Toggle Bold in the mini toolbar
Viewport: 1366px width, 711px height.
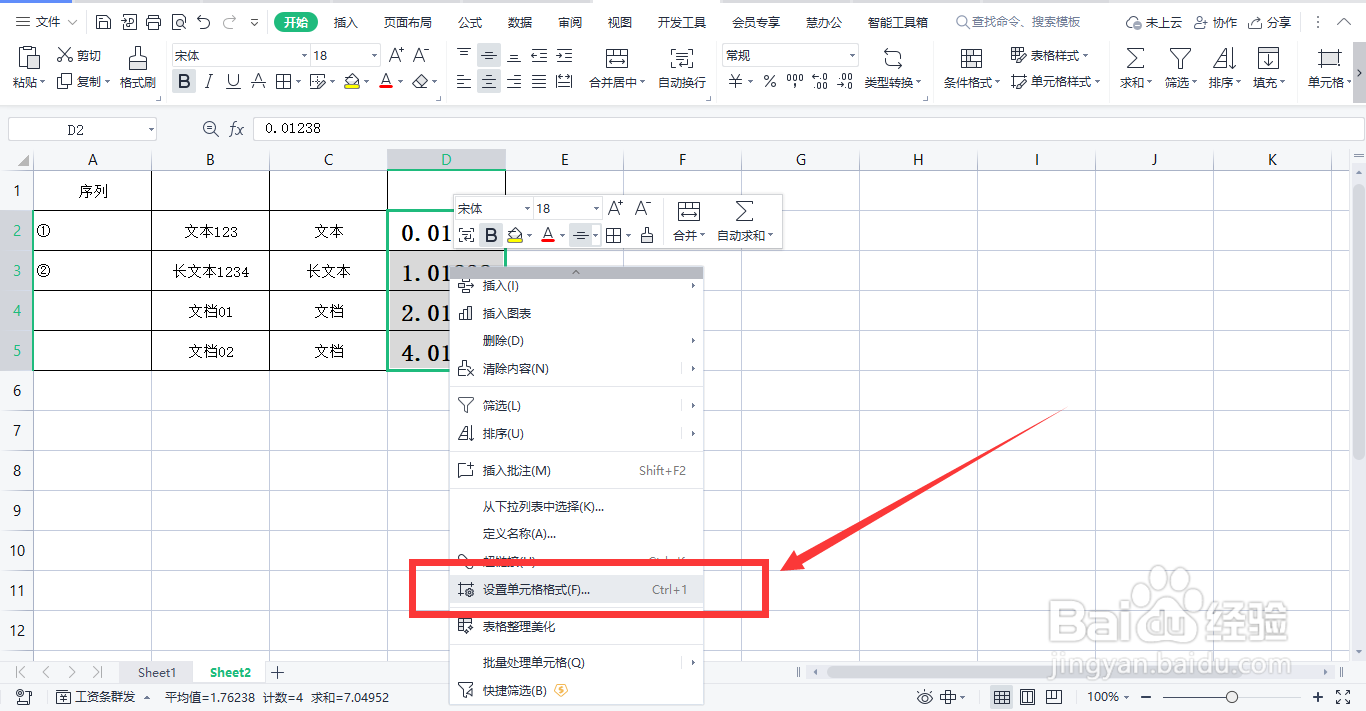[x=491, y=235]
